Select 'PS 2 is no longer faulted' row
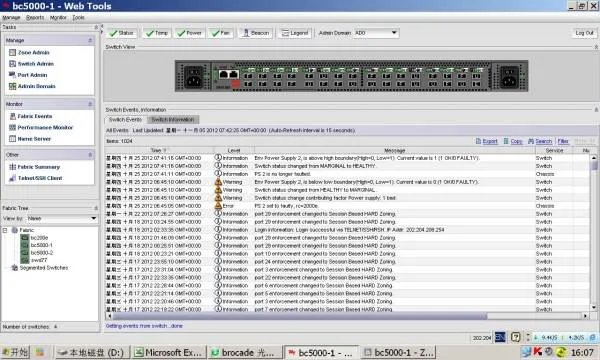The image size is (600, 360). click(347, 174)
